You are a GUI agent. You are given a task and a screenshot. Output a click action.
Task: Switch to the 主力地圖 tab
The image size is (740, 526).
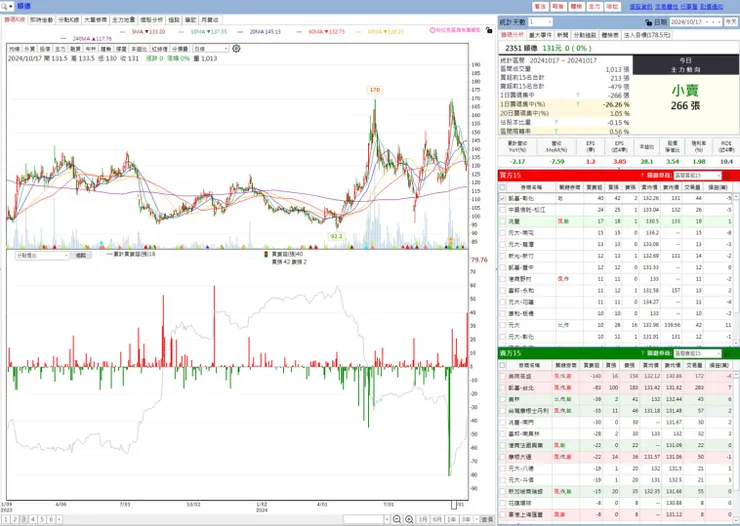(x=124, y=20)
